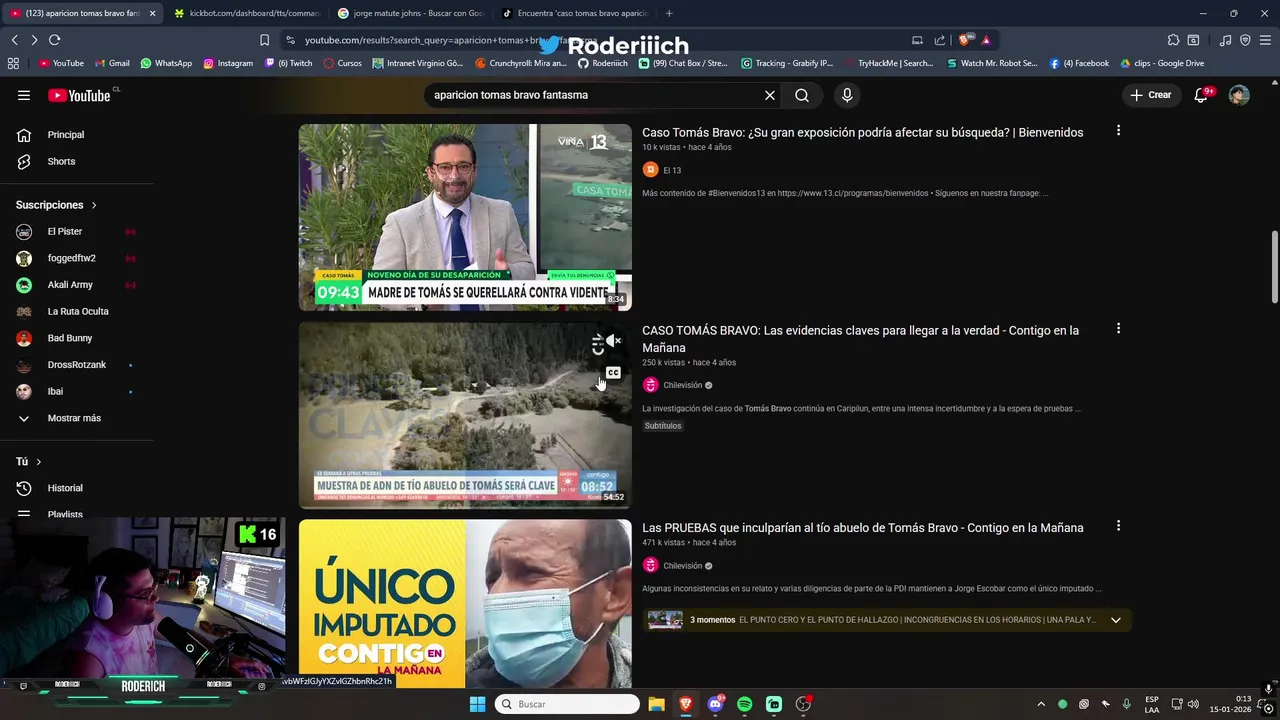Open options menu for Las PRUEBAS video

click(1118, 525)
